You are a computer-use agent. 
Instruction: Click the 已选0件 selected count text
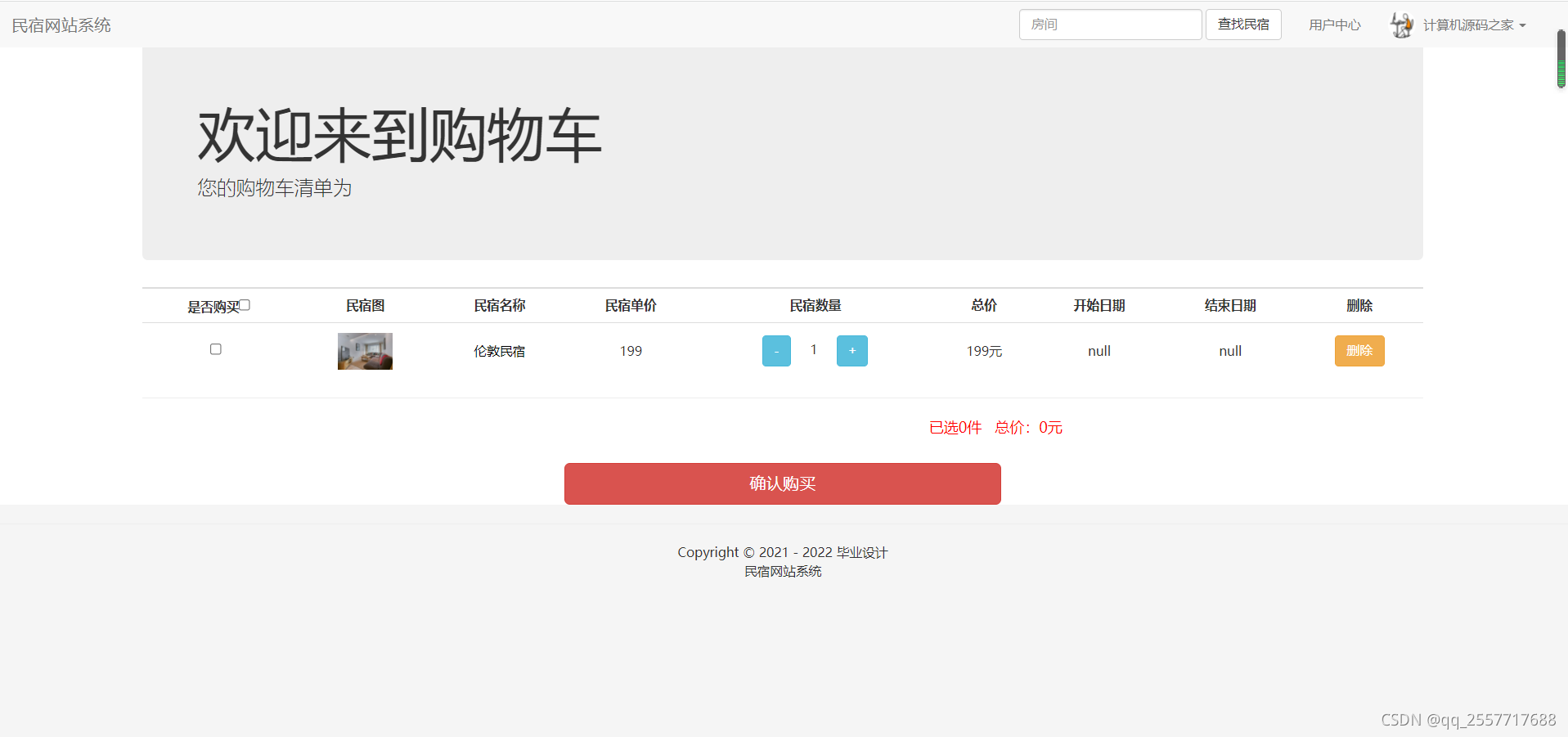point(955,427)
